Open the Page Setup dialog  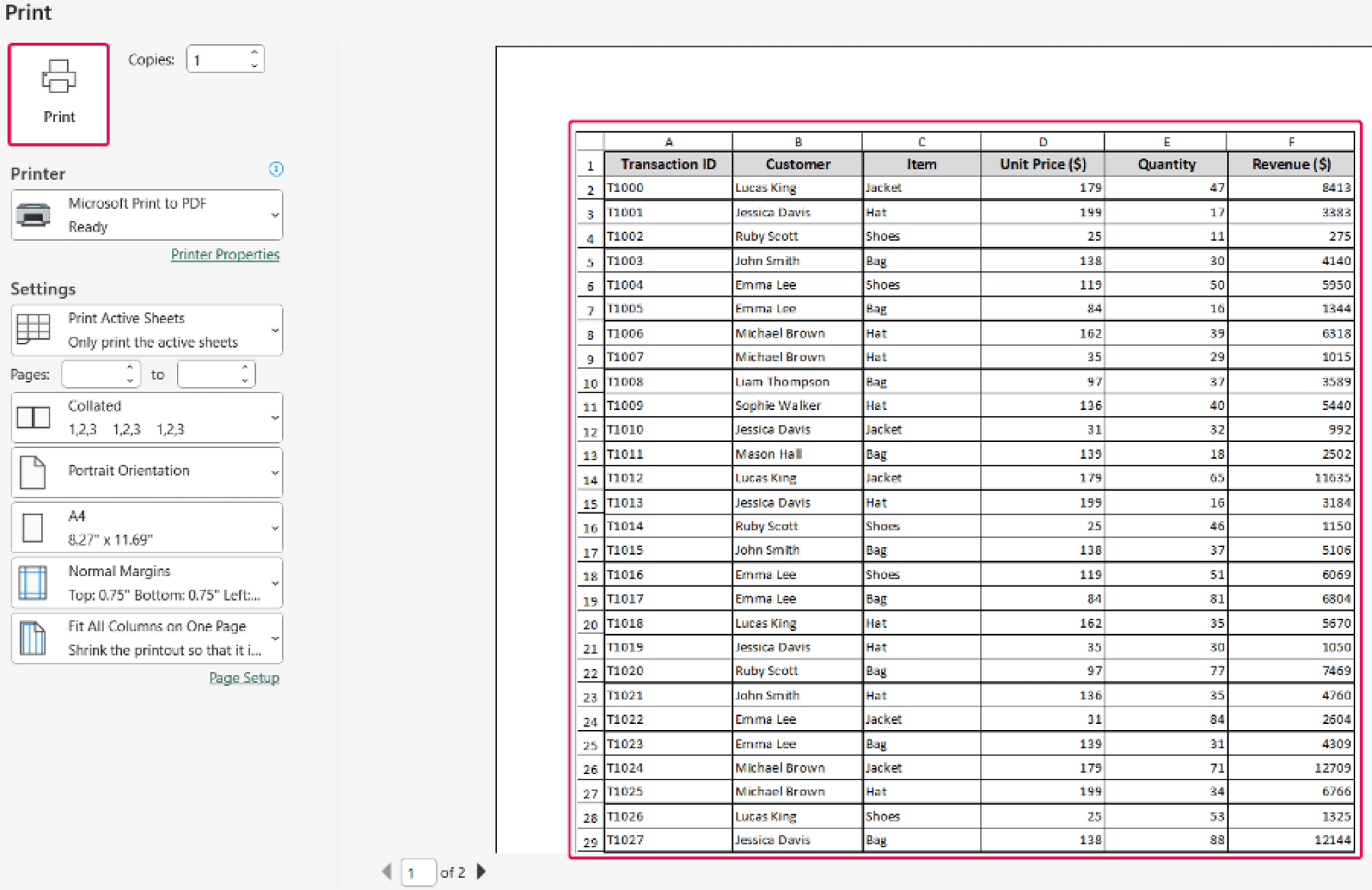coord(244,678)
